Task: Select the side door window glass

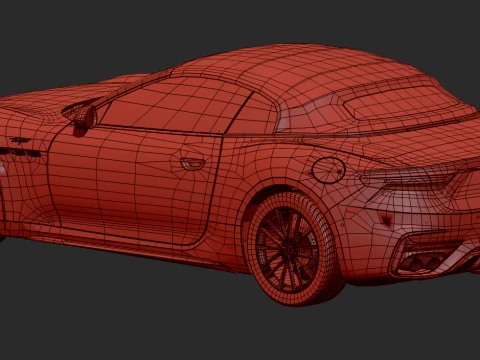Action: (x=175, y=106)
